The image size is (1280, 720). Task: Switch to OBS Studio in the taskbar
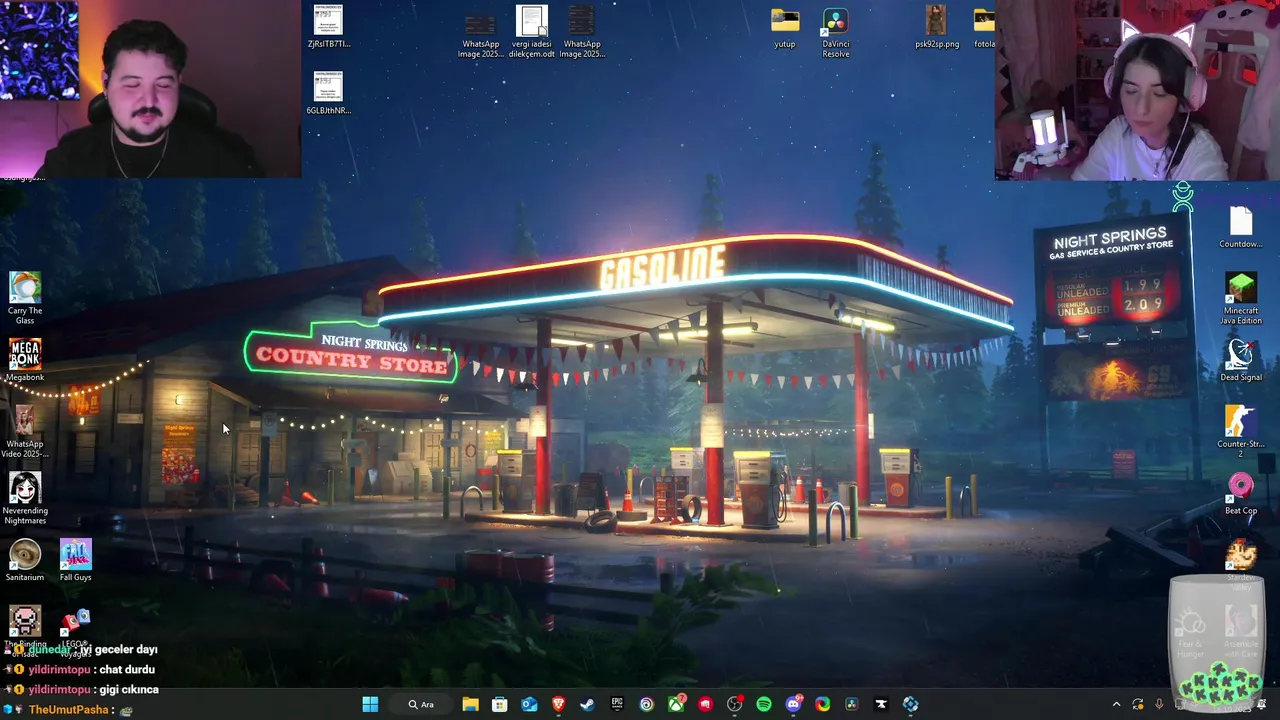click(735, 704)
